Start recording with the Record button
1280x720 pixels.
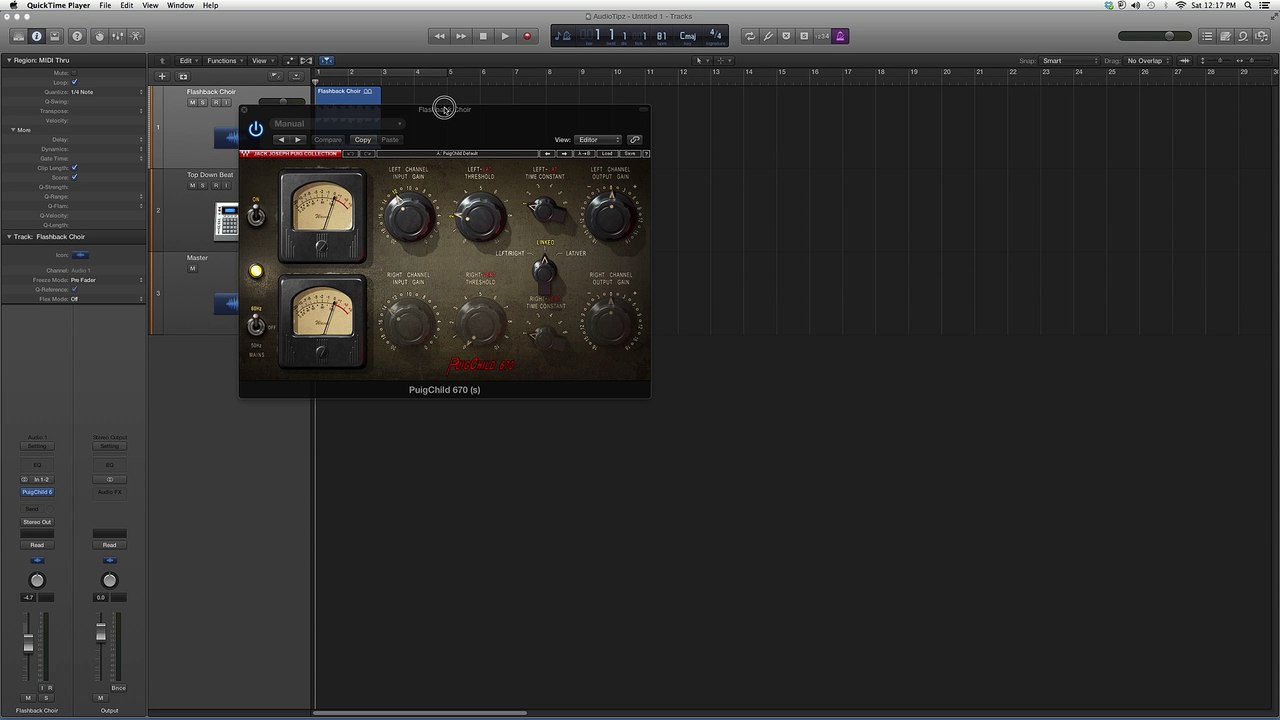point(527,36)
